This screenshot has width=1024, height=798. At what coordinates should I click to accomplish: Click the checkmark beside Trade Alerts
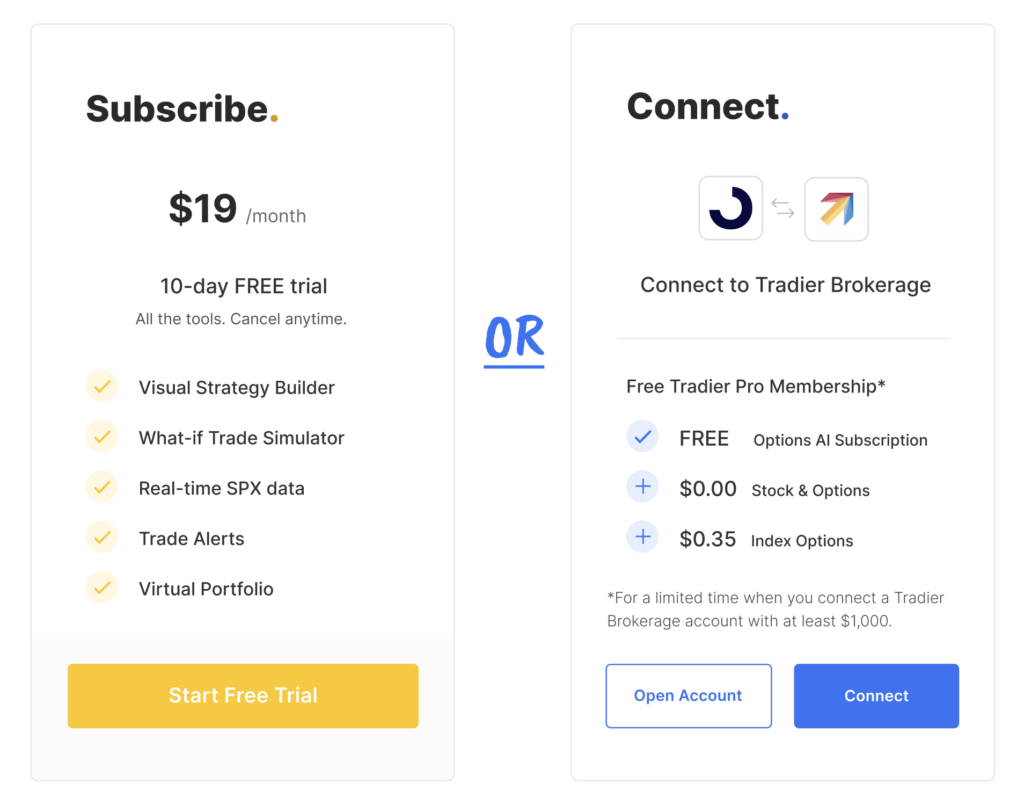(x=102, y=537)
